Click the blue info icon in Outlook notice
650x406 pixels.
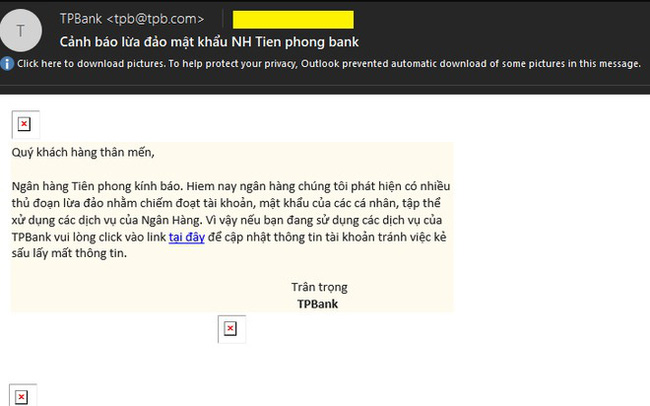[7, 63]
